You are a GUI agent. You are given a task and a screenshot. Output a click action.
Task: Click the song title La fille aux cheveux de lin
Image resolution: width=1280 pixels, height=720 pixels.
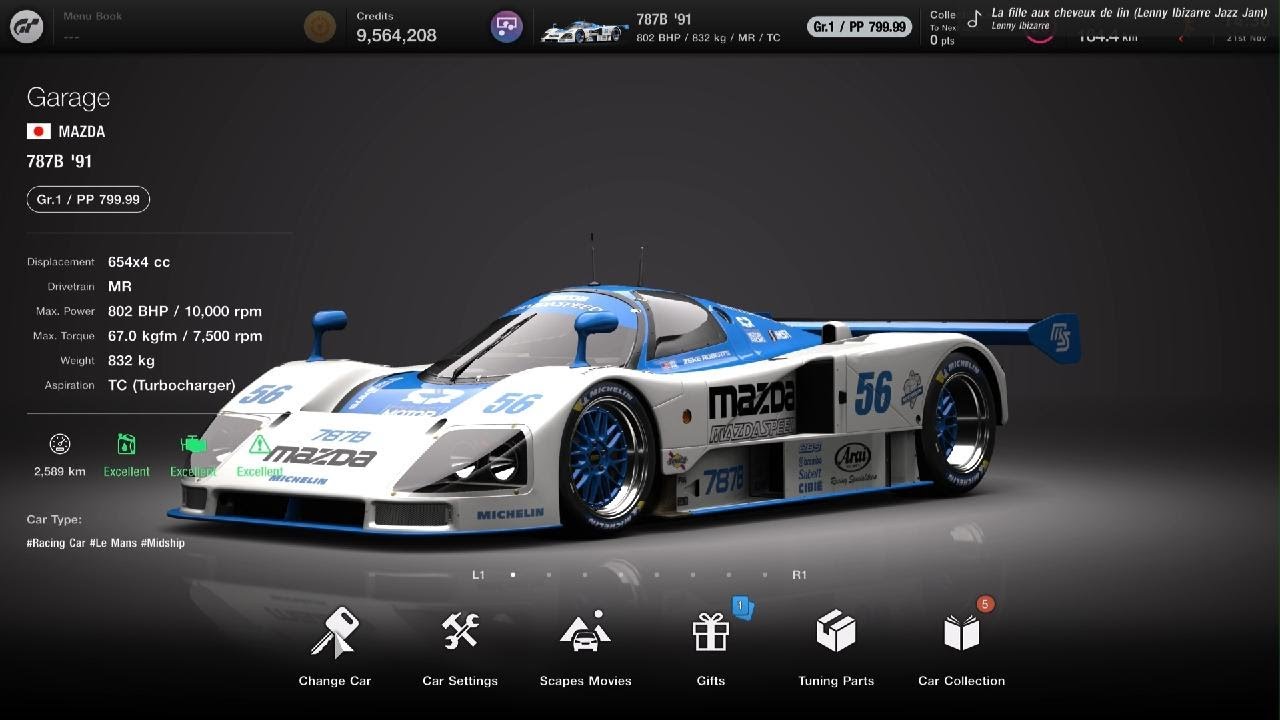[x=1129, y=13]
